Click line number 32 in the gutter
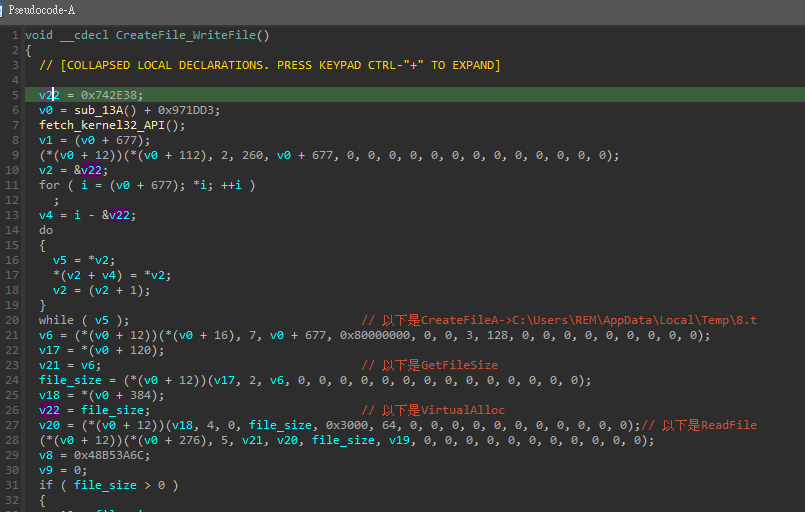This screenshot has height=512, width=805. pyautogui.click(x=12, y=500)
